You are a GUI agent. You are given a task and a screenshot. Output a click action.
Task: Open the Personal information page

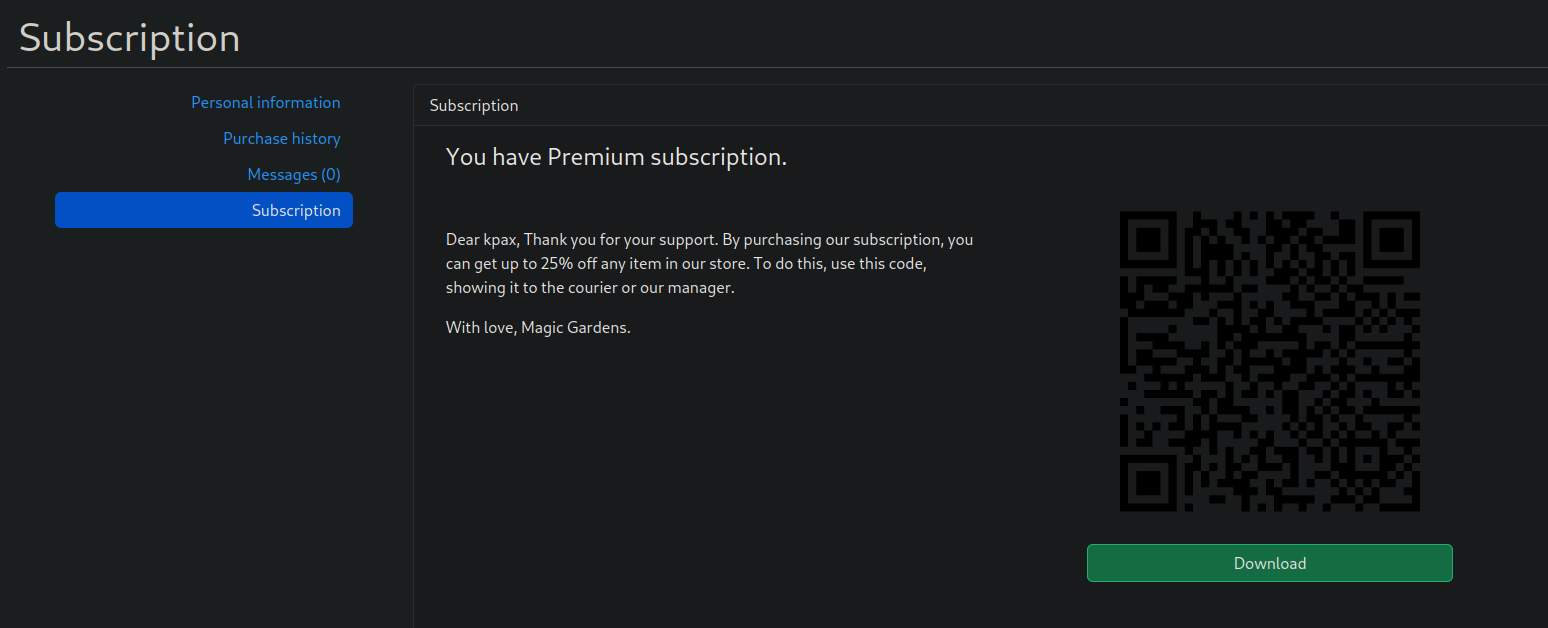265,103
